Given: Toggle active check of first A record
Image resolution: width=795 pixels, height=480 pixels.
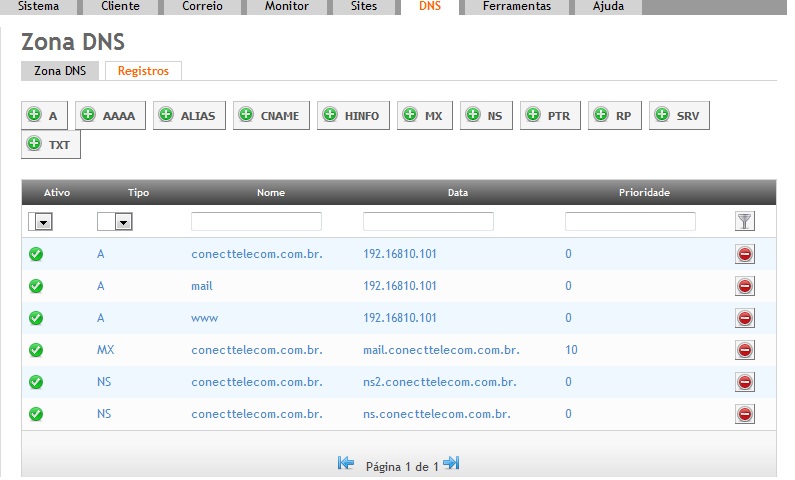Looking at the screenshot, I should click(36, 254).
